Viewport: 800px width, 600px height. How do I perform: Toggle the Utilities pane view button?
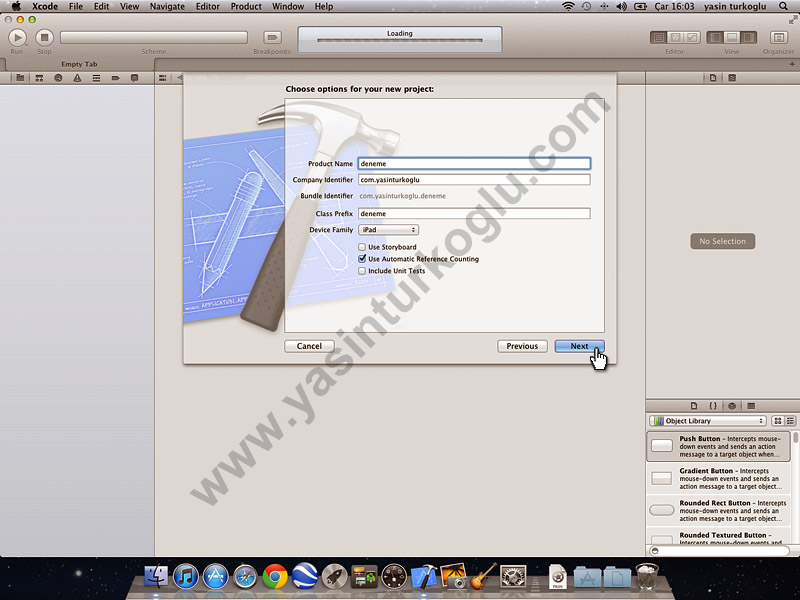coord(748,37)
